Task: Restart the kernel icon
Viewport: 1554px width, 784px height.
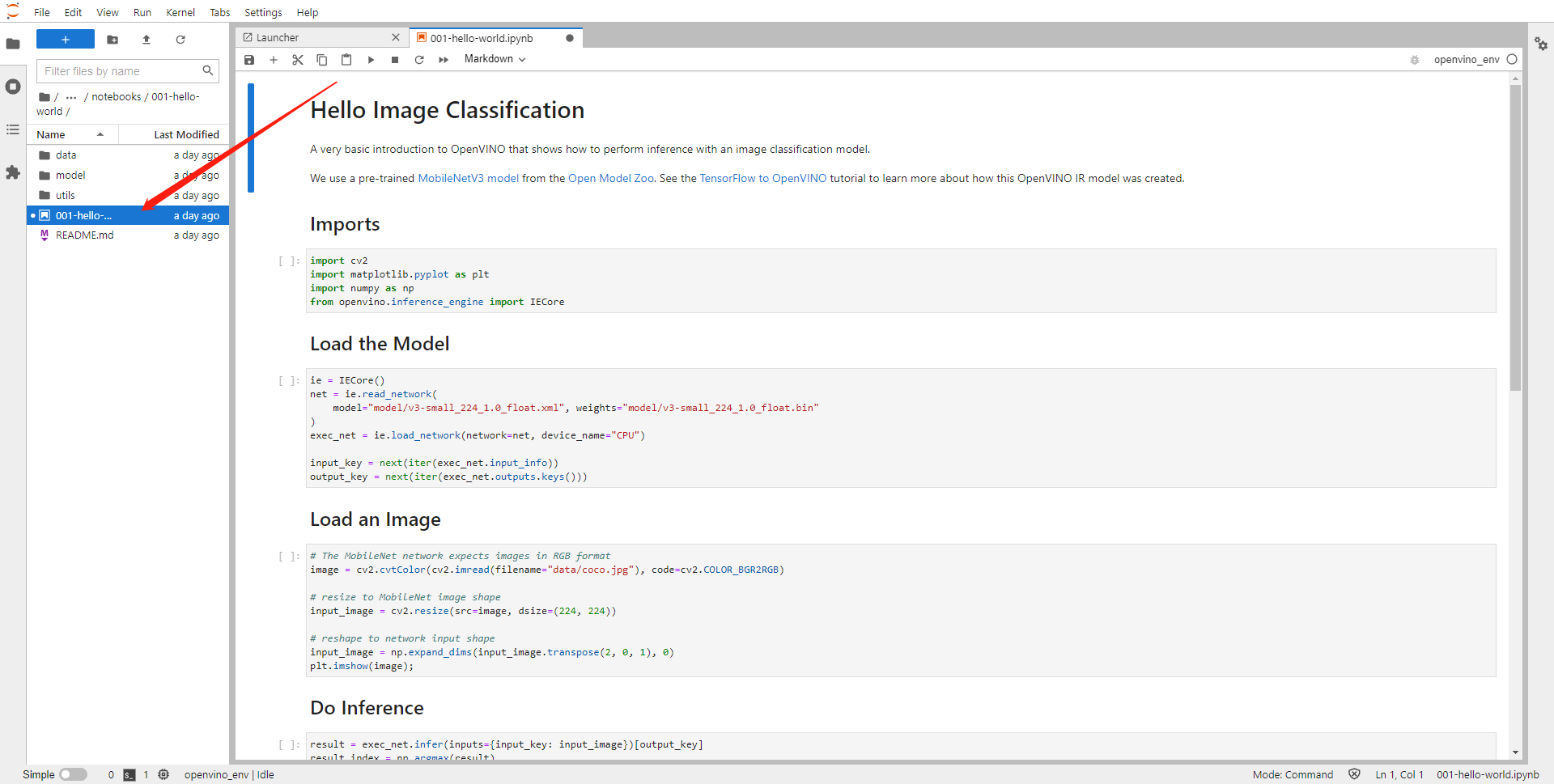Action: coord(419,60)
